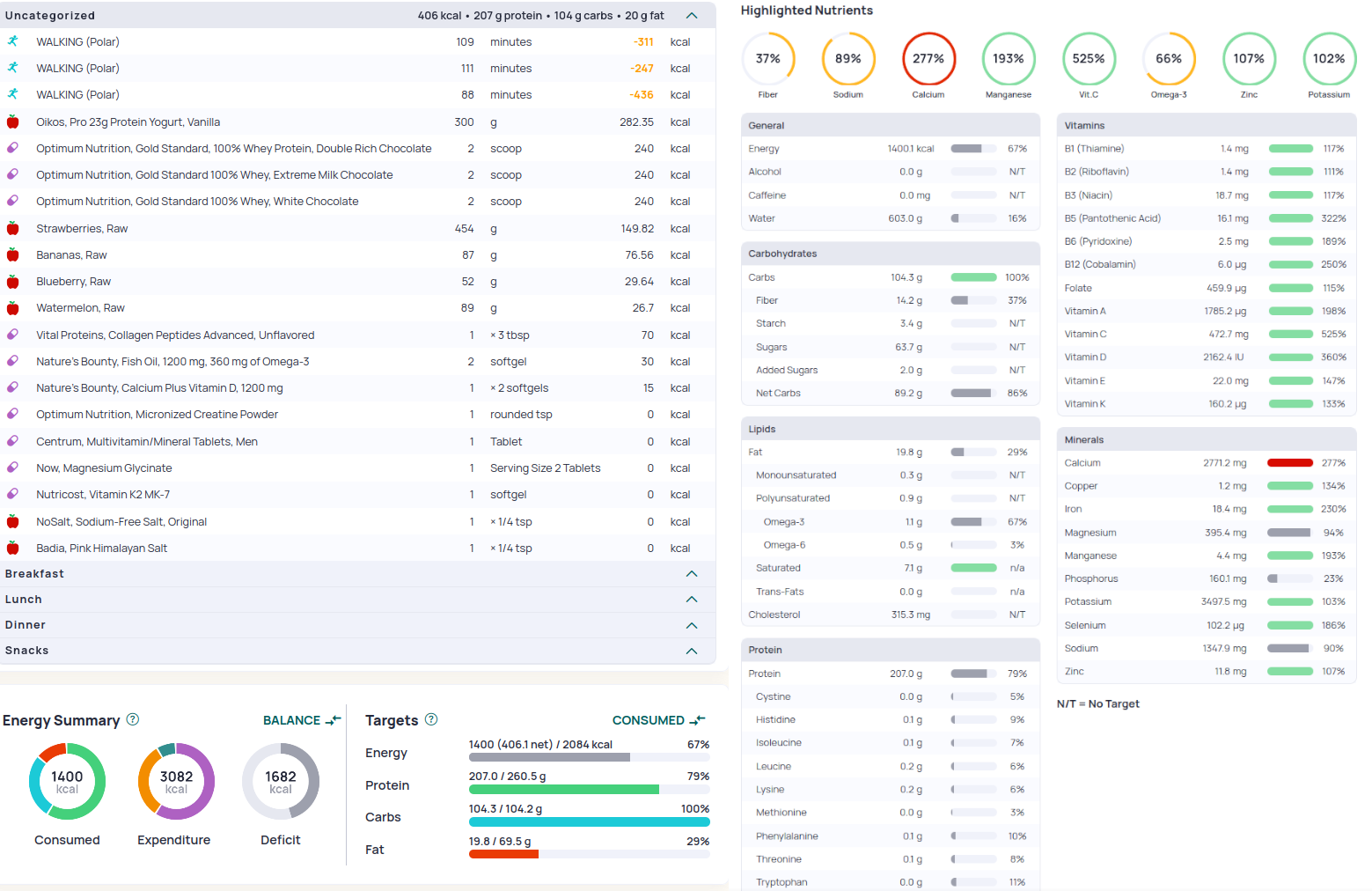Collapse the Uncategorized diary group

692,16
